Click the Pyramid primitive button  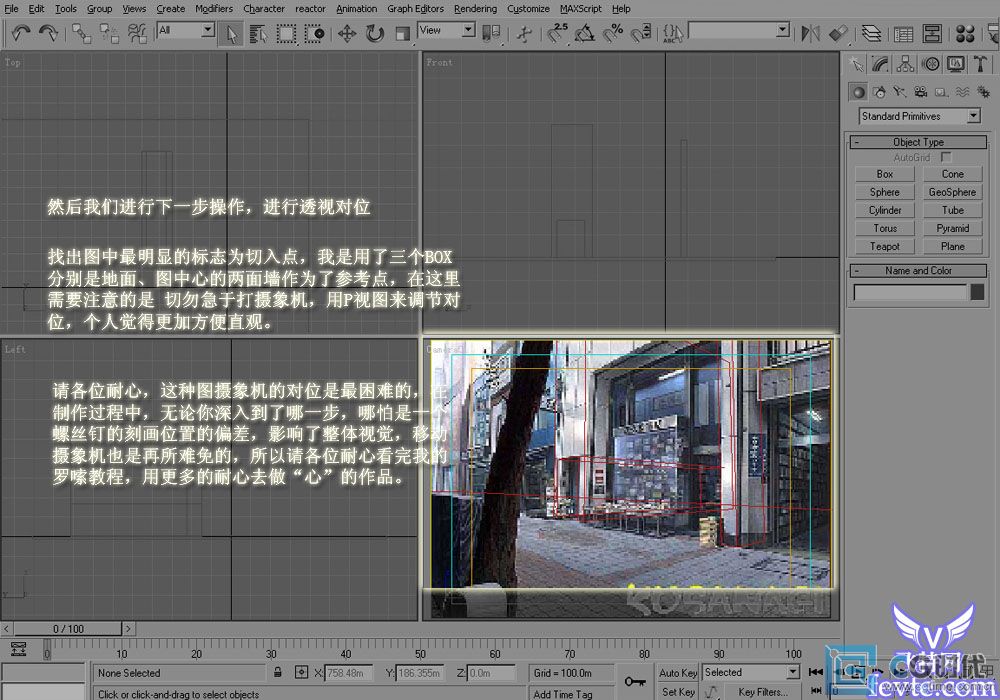[953, 228]
